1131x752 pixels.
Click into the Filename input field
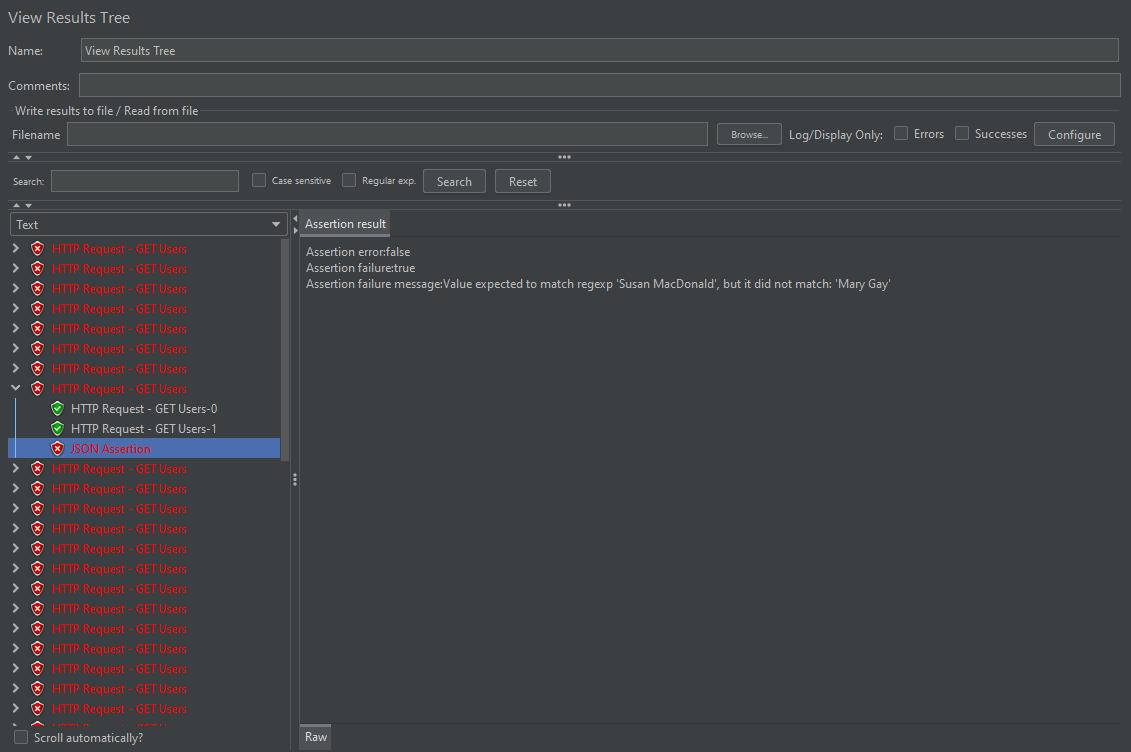click(x=387, y=134)
